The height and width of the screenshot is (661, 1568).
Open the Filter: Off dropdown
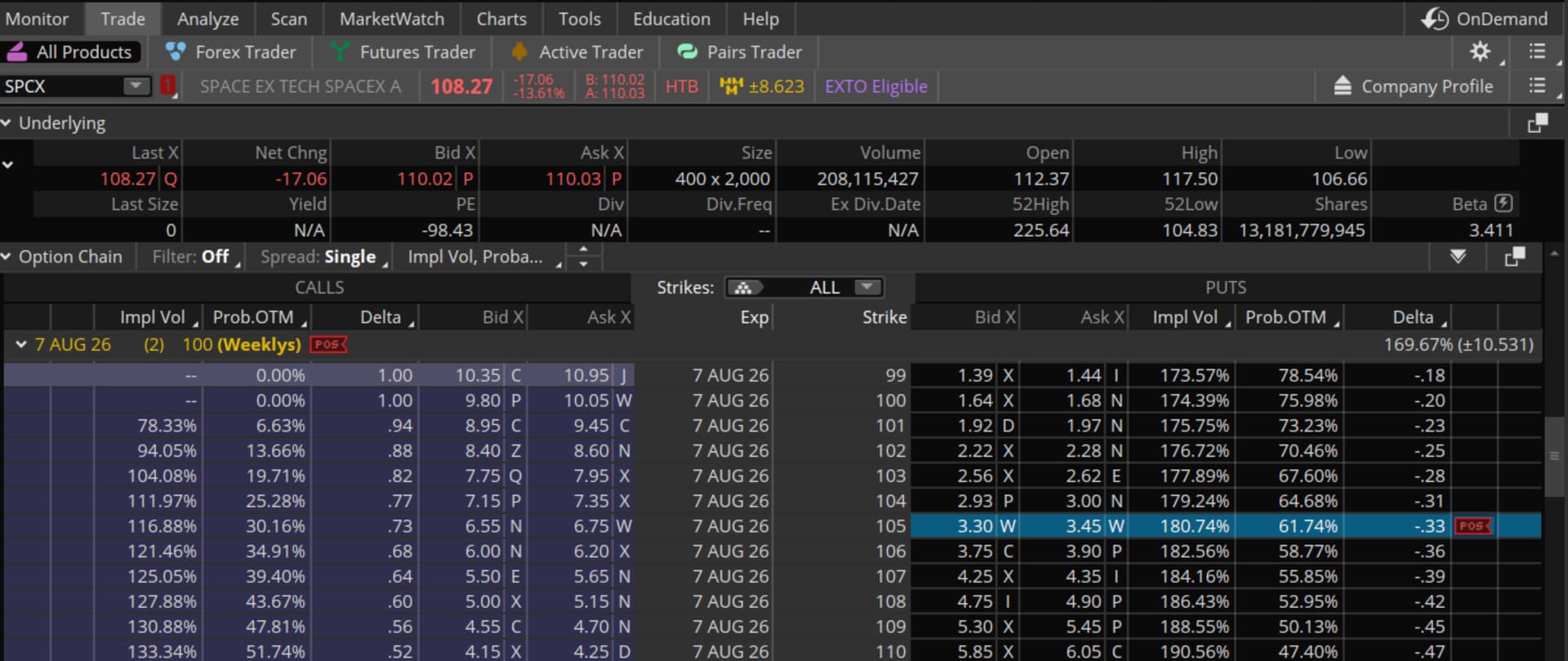pyautogui.click(x=196, y=257)
